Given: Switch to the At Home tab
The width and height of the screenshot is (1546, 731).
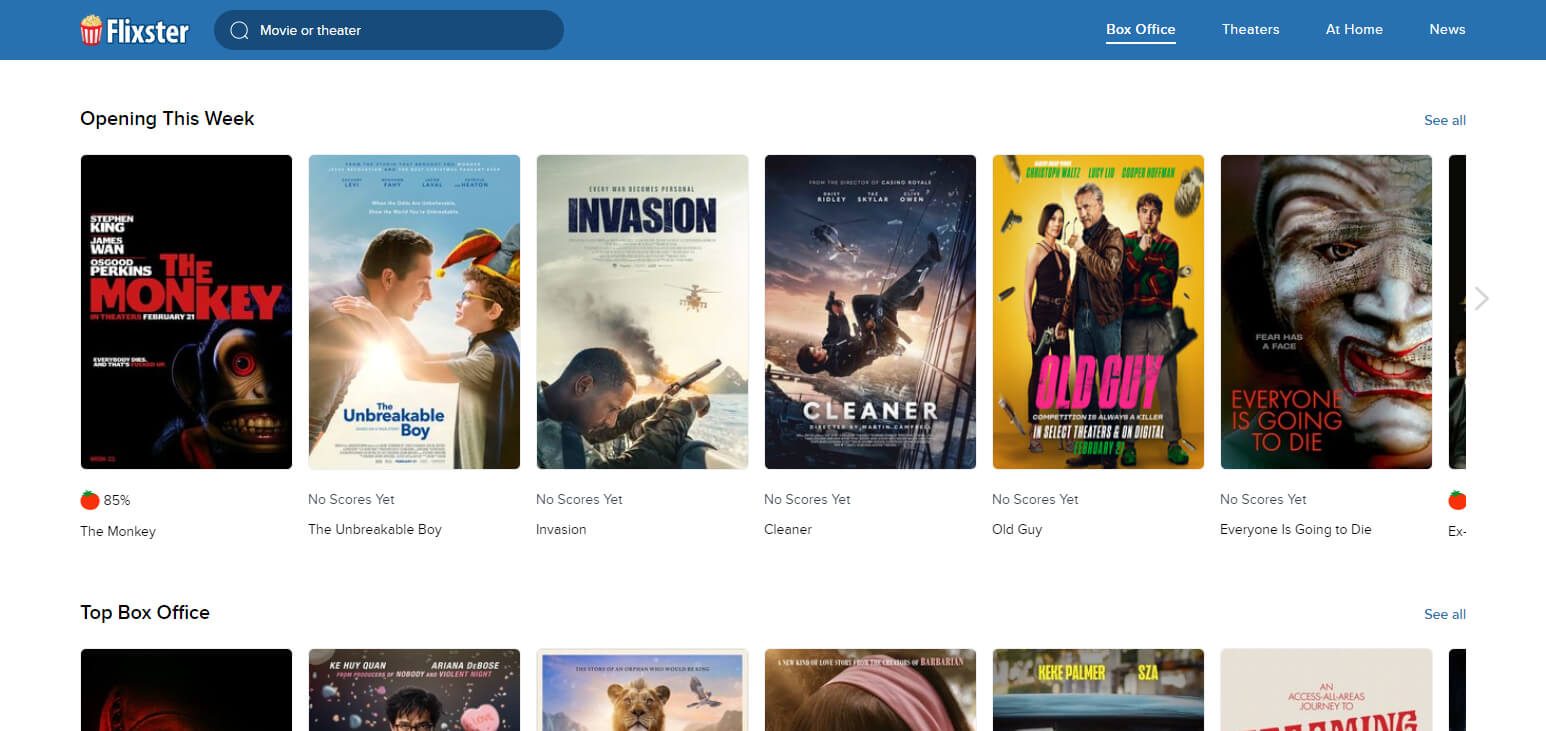Looking at the screenshot, I should coord(1354,29).
